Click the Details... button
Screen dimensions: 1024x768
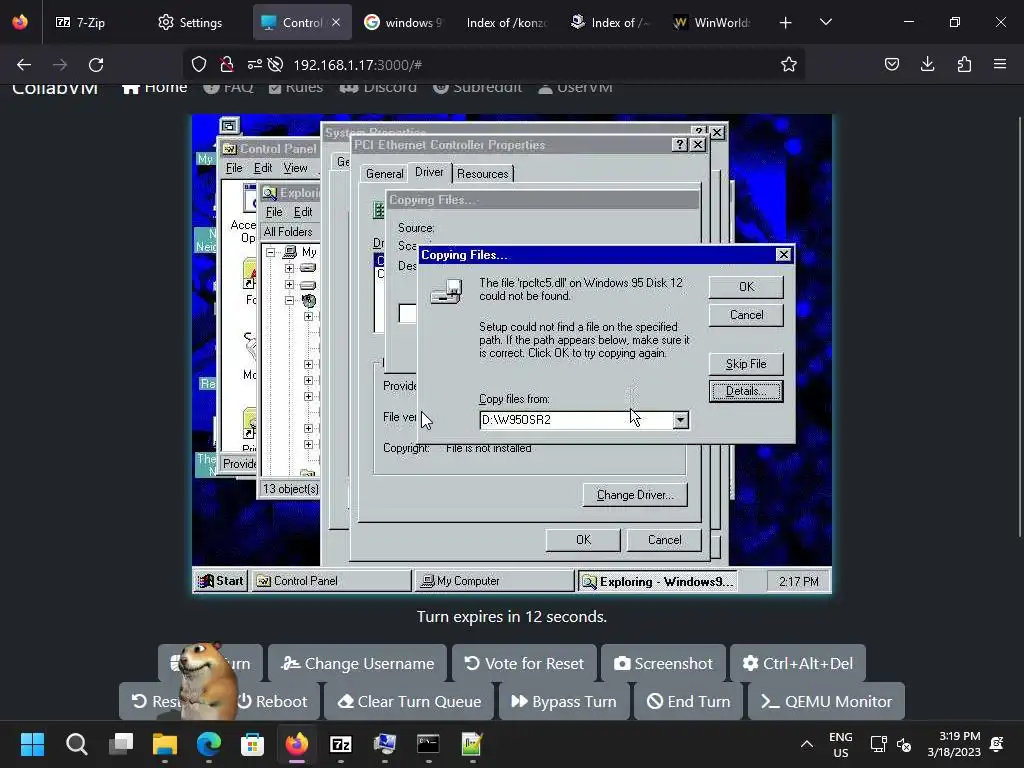click(x=746, y=391)
